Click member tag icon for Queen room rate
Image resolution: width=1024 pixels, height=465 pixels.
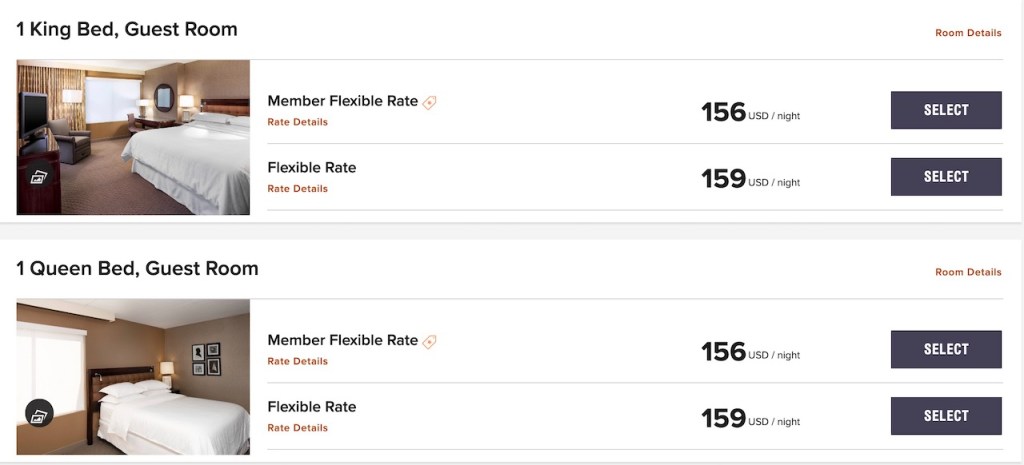[430, 341]
